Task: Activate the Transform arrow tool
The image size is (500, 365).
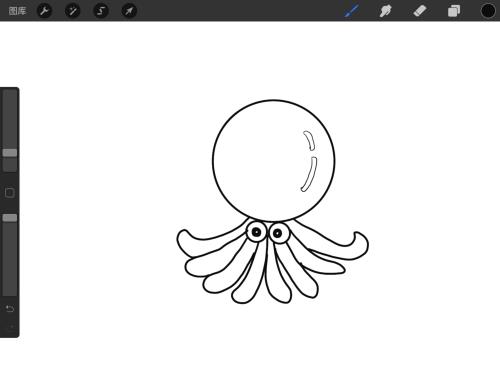Action: pos(129,11)
